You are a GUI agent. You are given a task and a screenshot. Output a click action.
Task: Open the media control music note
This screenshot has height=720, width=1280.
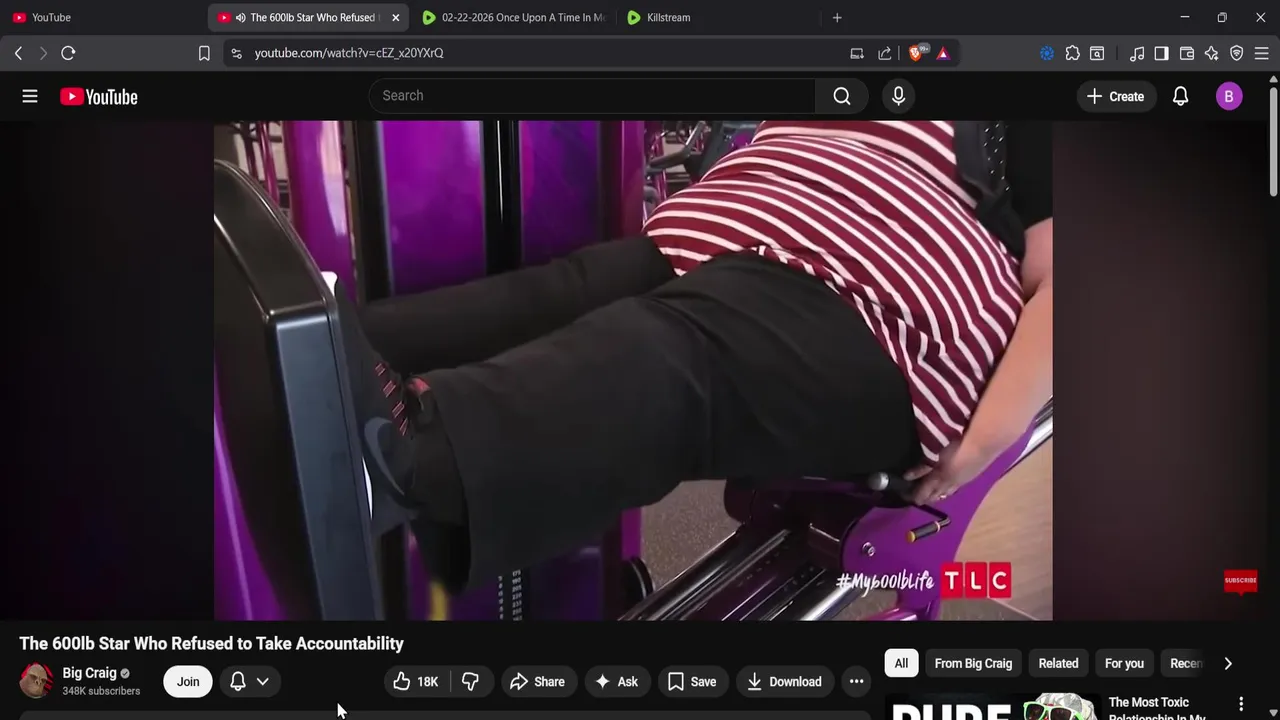(1137, 53)
